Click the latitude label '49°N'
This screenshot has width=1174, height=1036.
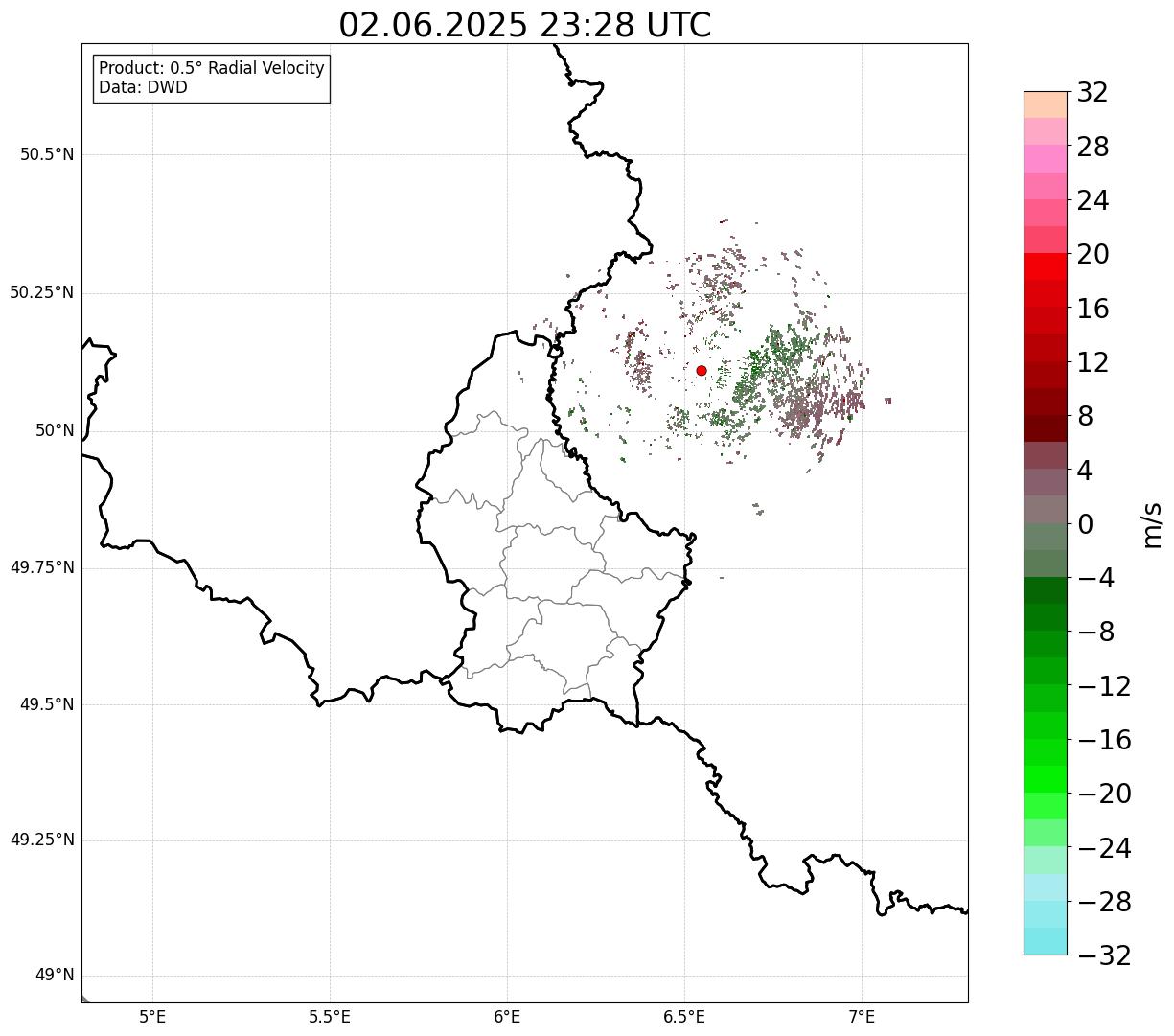pos(55,976)
